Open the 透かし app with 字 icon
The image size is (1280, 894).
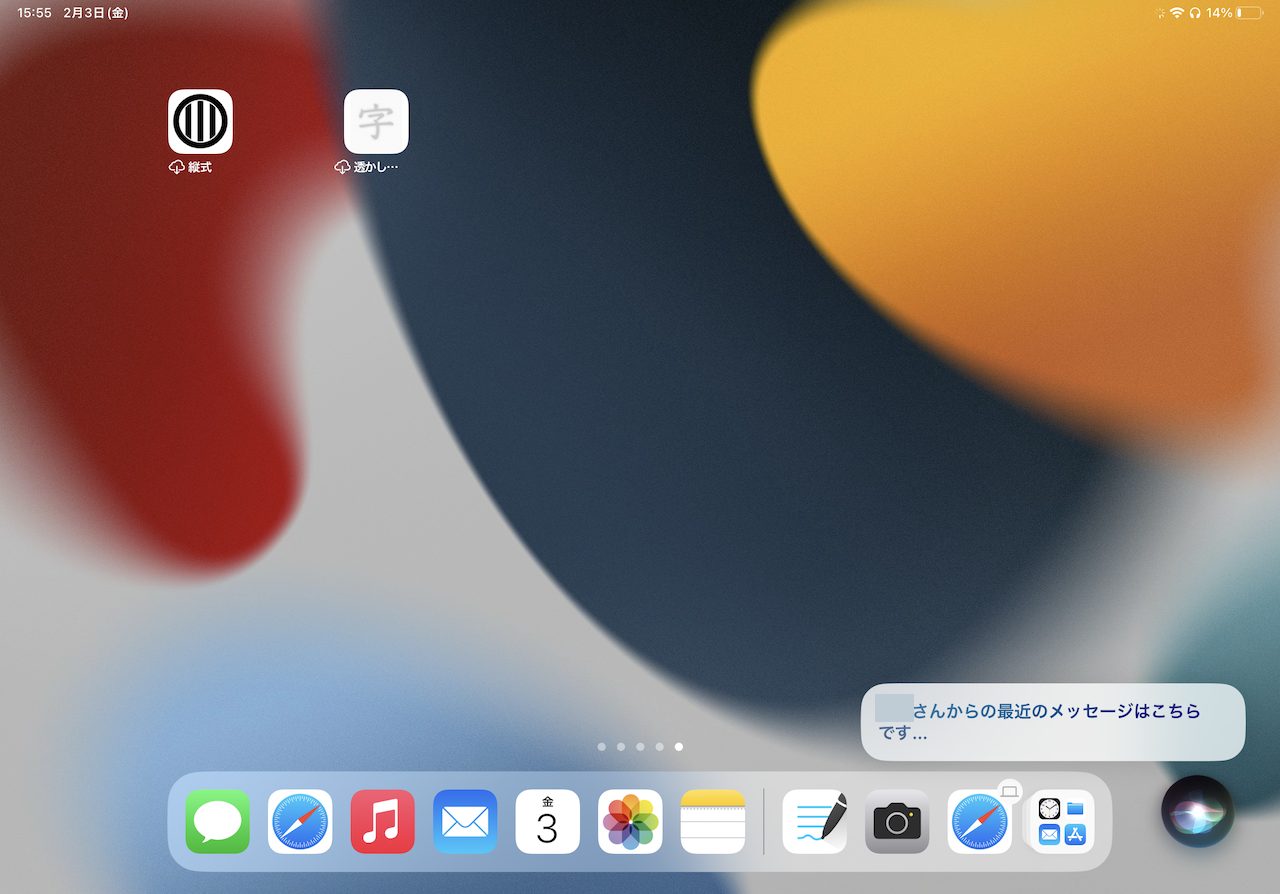(376, 122)
